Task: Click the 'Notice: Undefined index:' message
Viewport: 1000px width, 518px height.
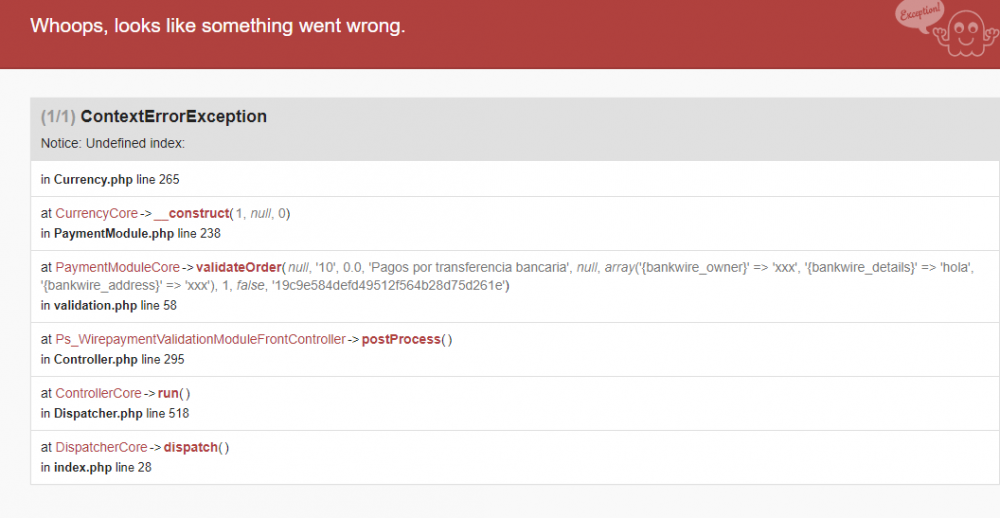Action: click(113, 143)
